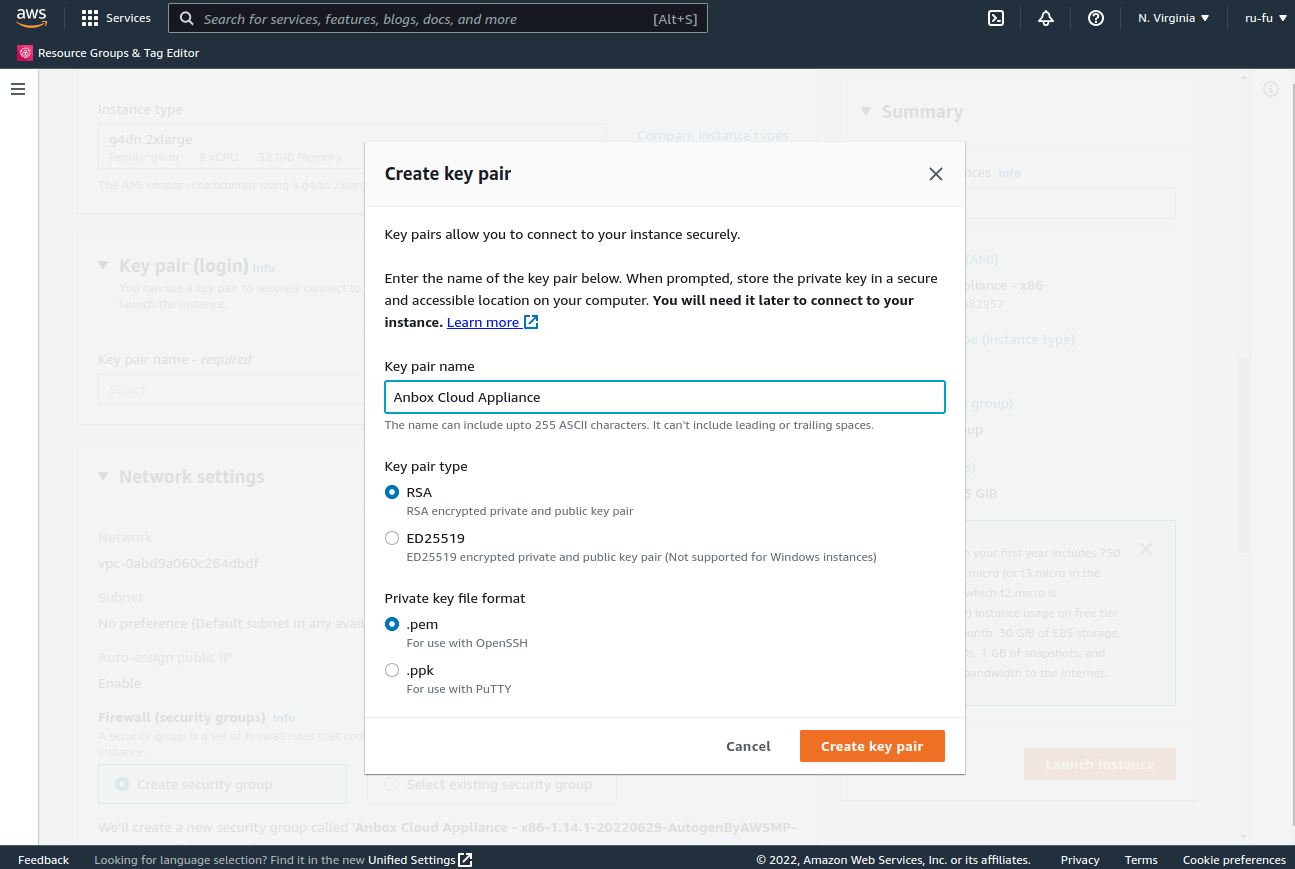Viewport: 1295px width, 869px height.
Task: Click the Create key pair button
Action: click(871, 746)
